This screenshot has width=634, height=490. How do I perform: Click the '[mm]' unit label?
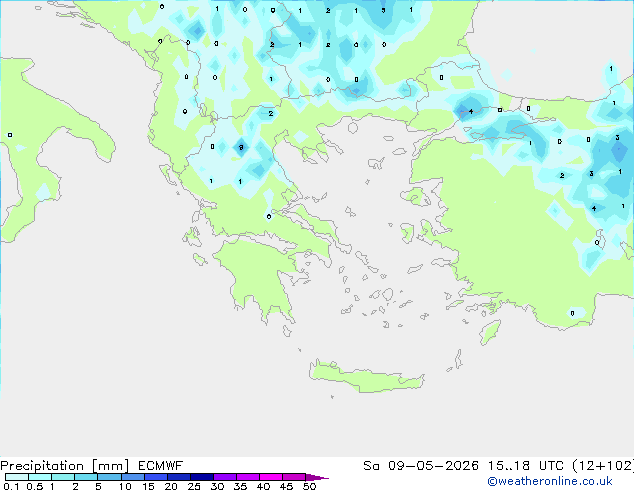tap(110, 466)
